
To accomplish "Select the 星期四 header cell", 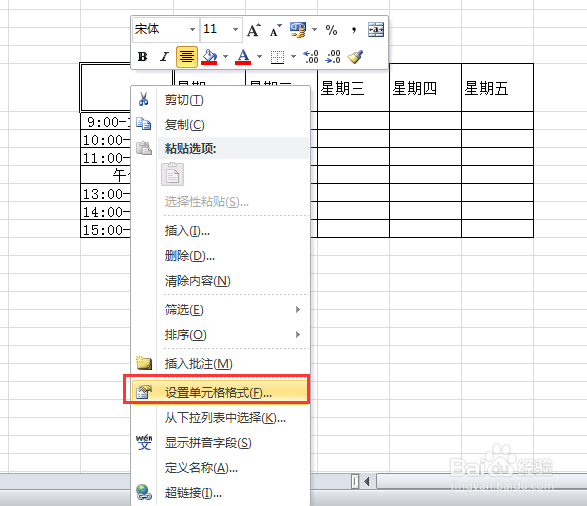I will coord(425,88).
